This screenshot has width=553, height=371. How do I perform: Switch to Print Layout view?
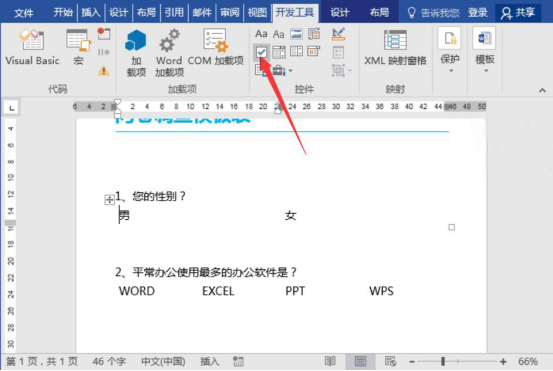coord(360,361)
